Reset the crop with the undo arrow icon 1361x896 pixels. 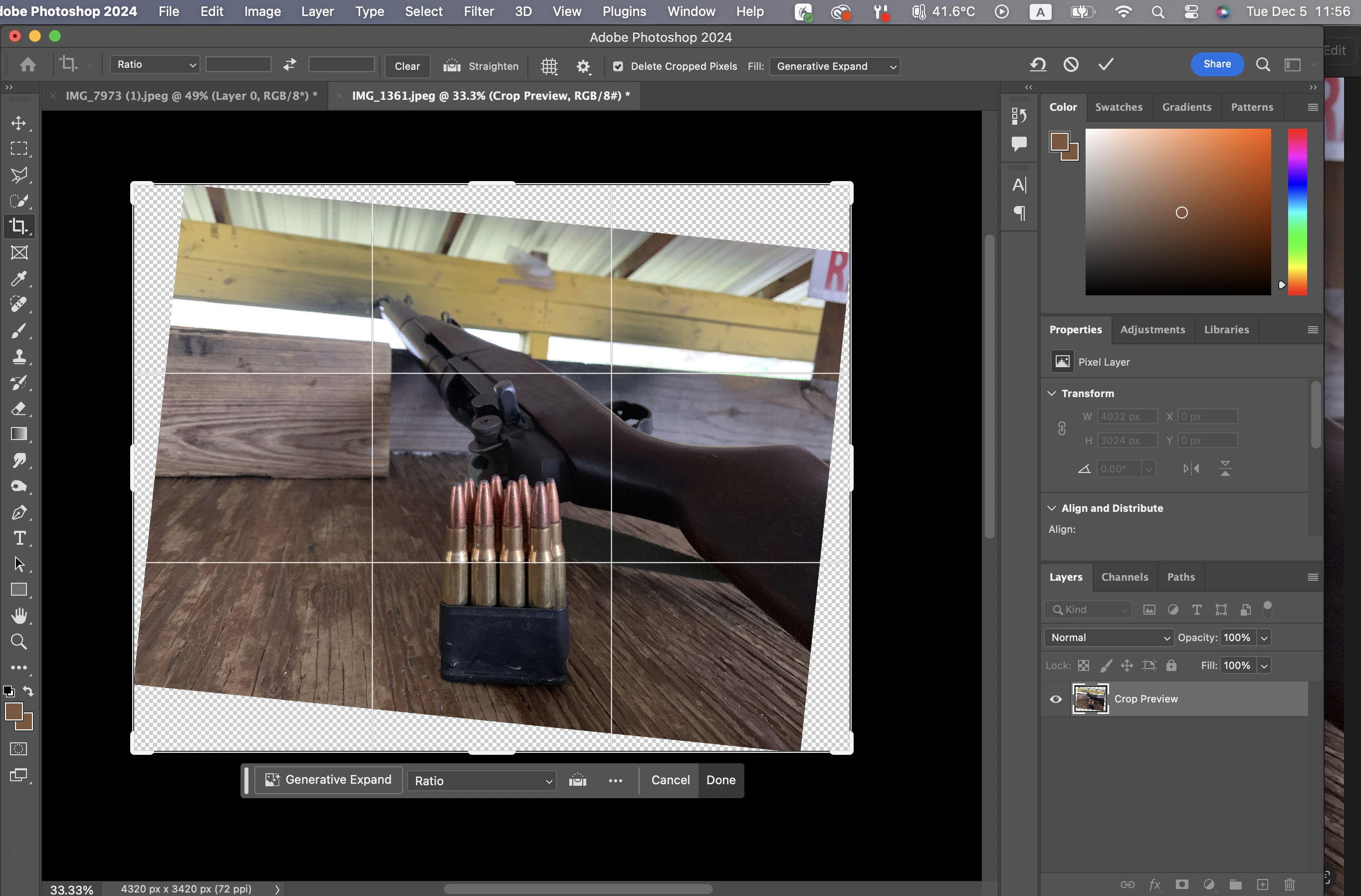coord(1038,64)
